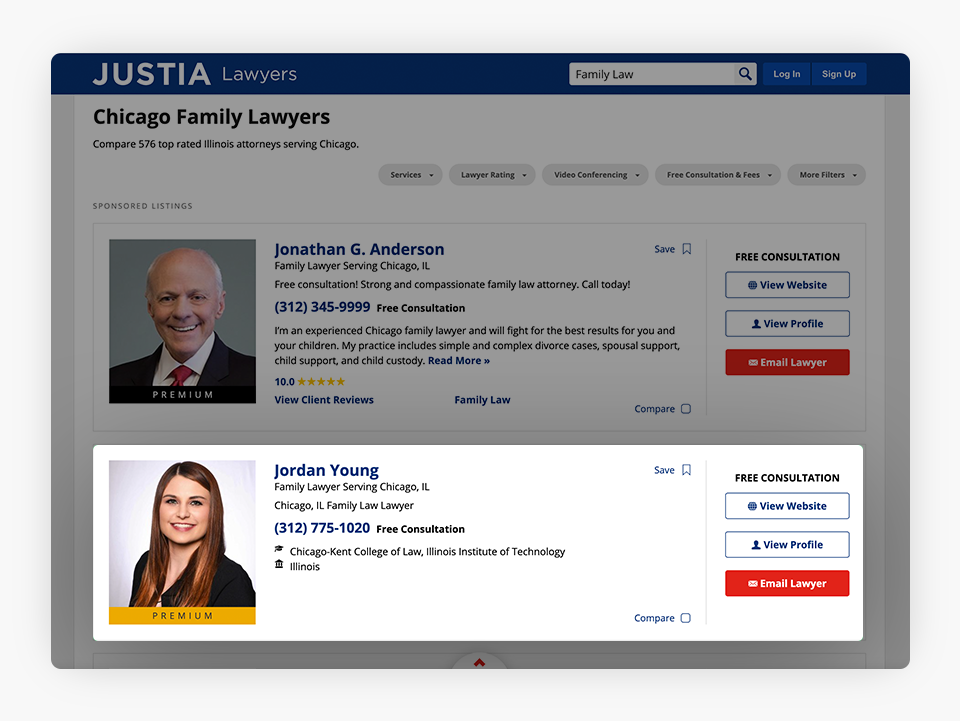This screenshot has height=721, width=960.
Task: Click the law school graduation cap icon
Action: 279,550
